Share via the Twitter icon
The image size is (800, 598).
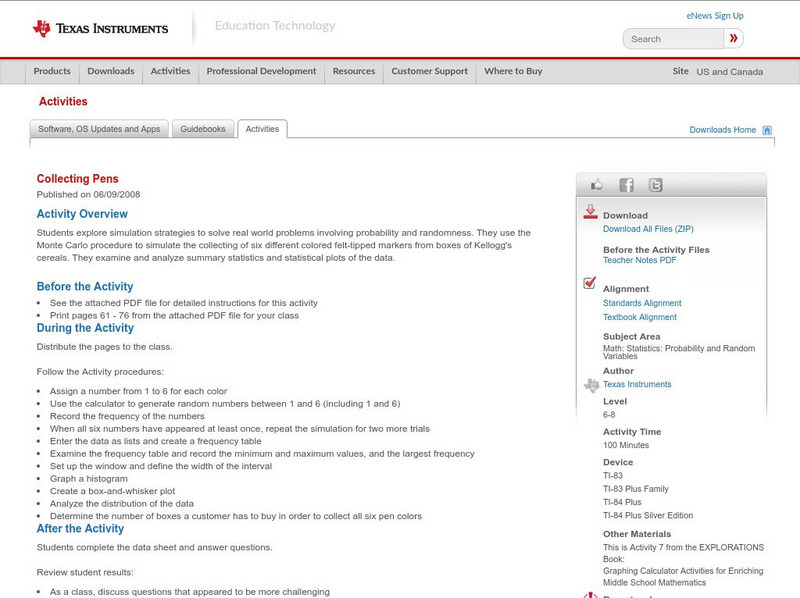click(655, 185)
